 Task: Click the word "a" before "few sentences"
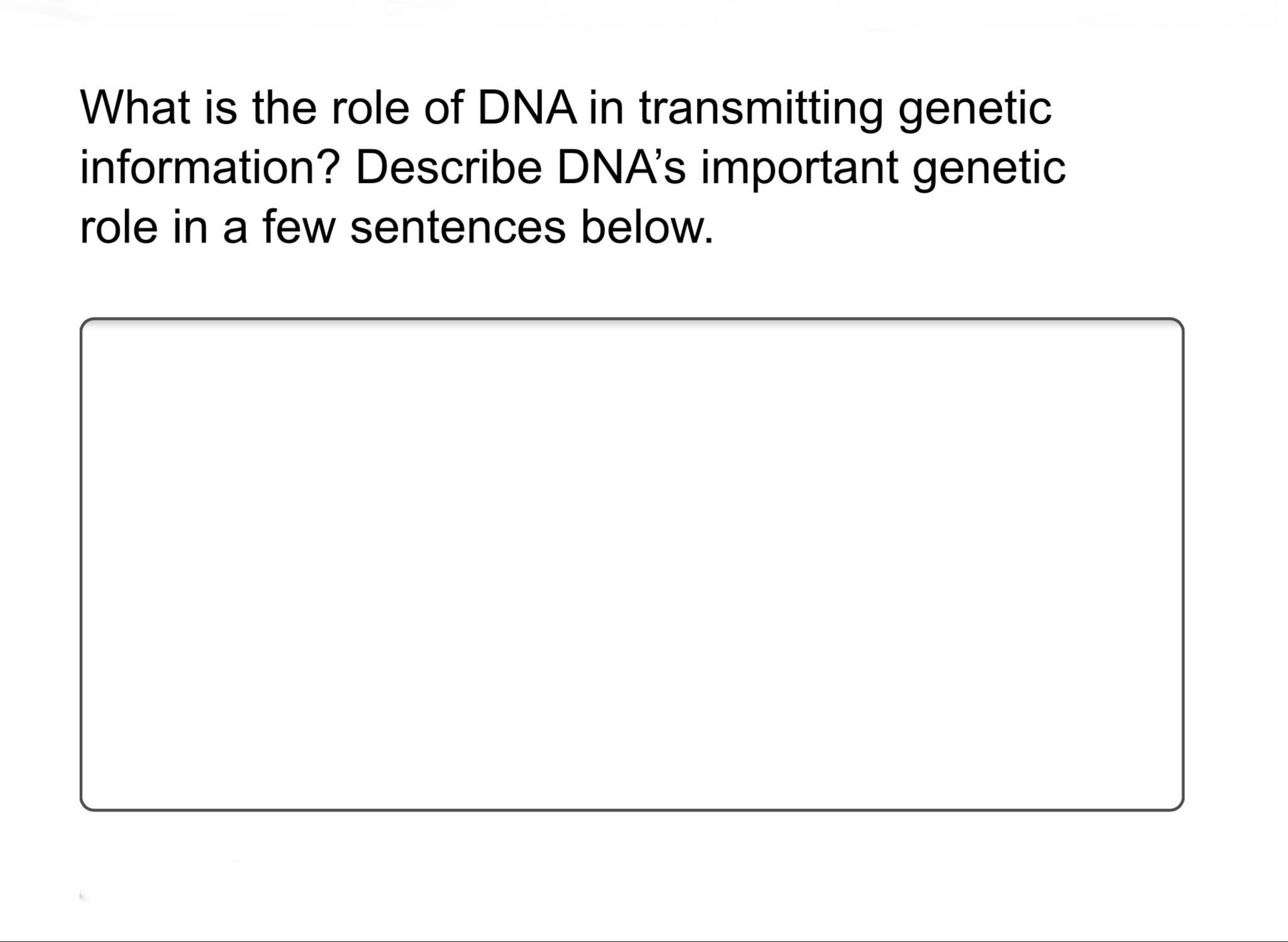[x=235, y=227]
